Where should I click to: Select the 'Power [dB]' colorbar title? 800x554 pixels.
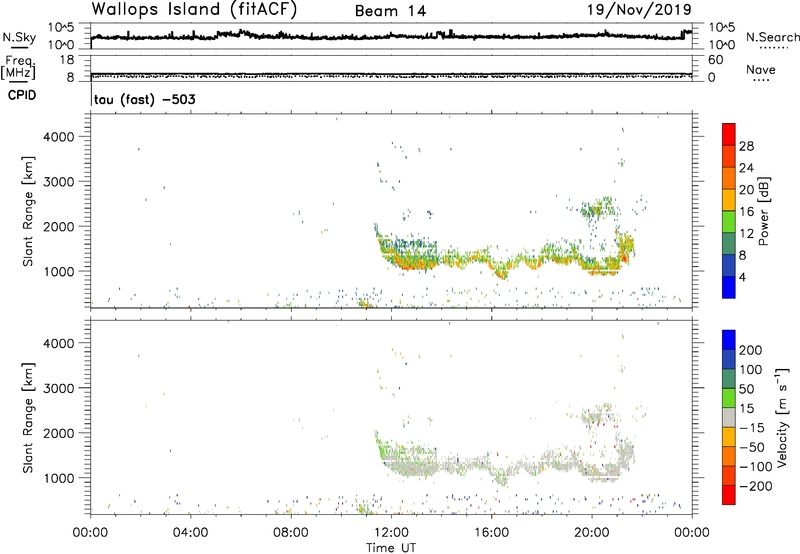coord(763,211)
